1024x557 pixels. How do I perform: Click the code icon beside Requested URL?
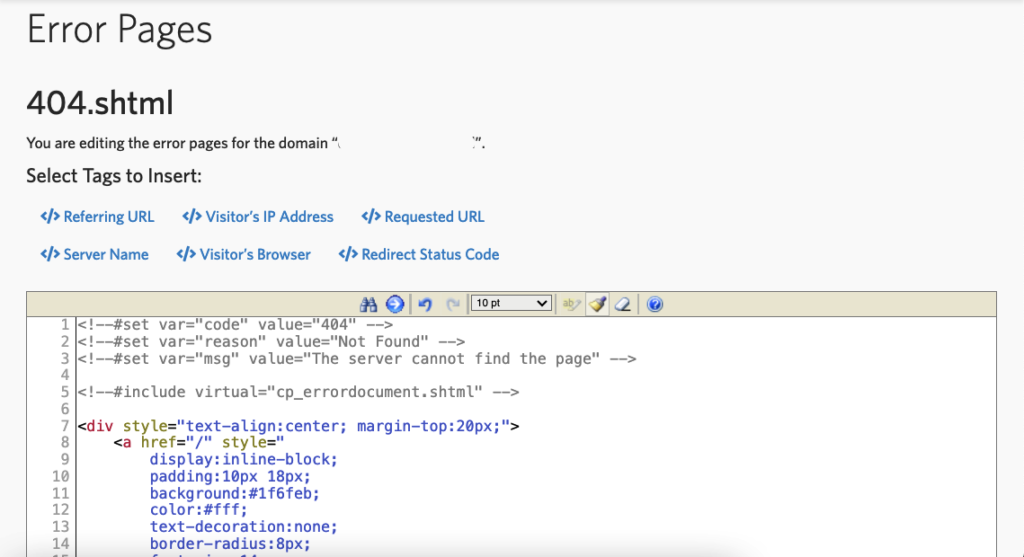click(371, 217)
